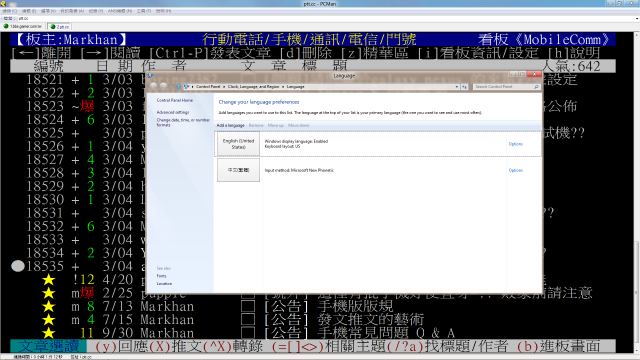The image size is (640, 360).
Task: Click the Up arrow beside the breadcrumb
Action: [178, 87]
